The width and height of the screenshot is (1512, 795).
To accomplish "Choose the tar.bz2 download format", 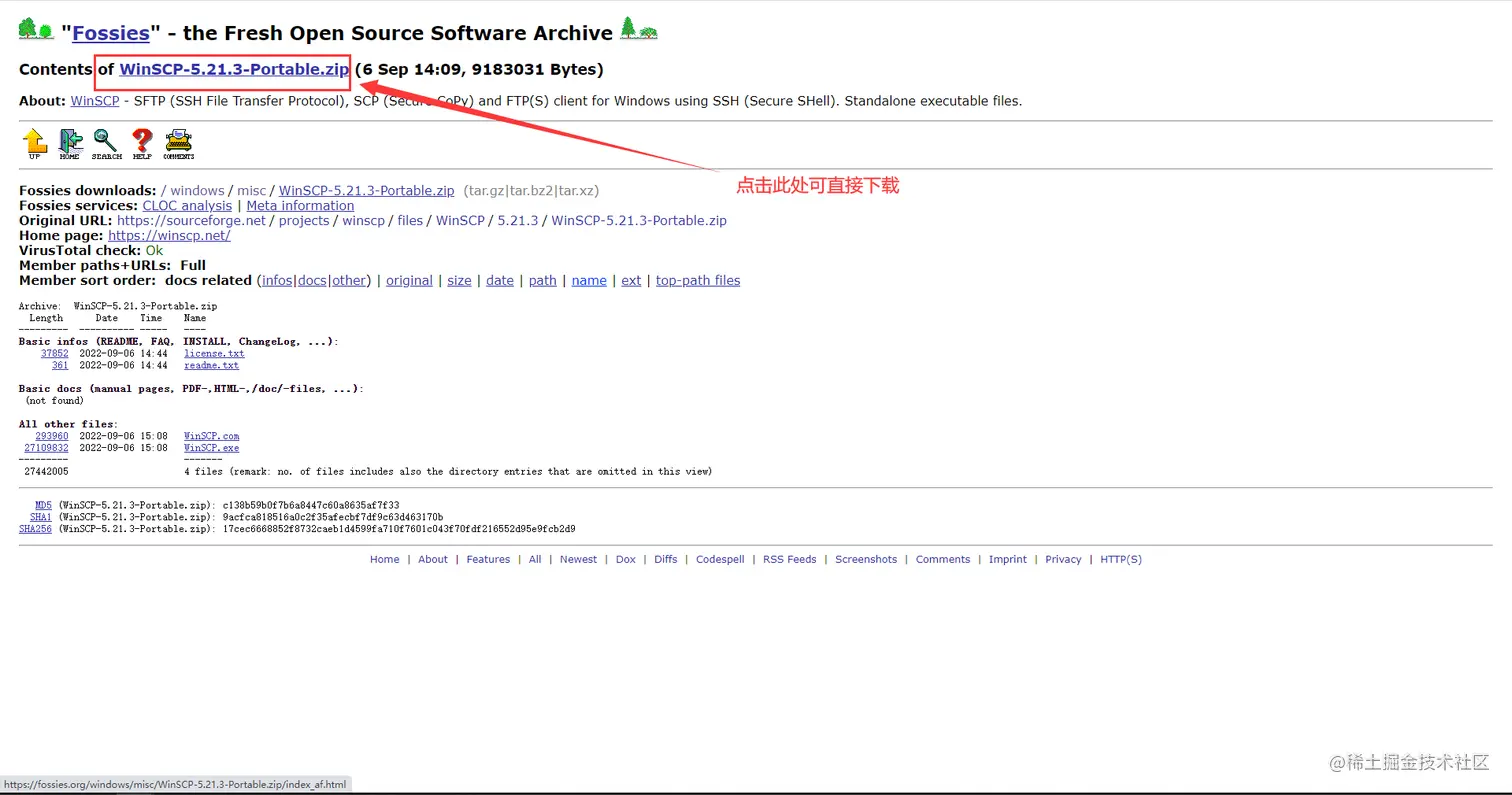I will pos(531,191).
